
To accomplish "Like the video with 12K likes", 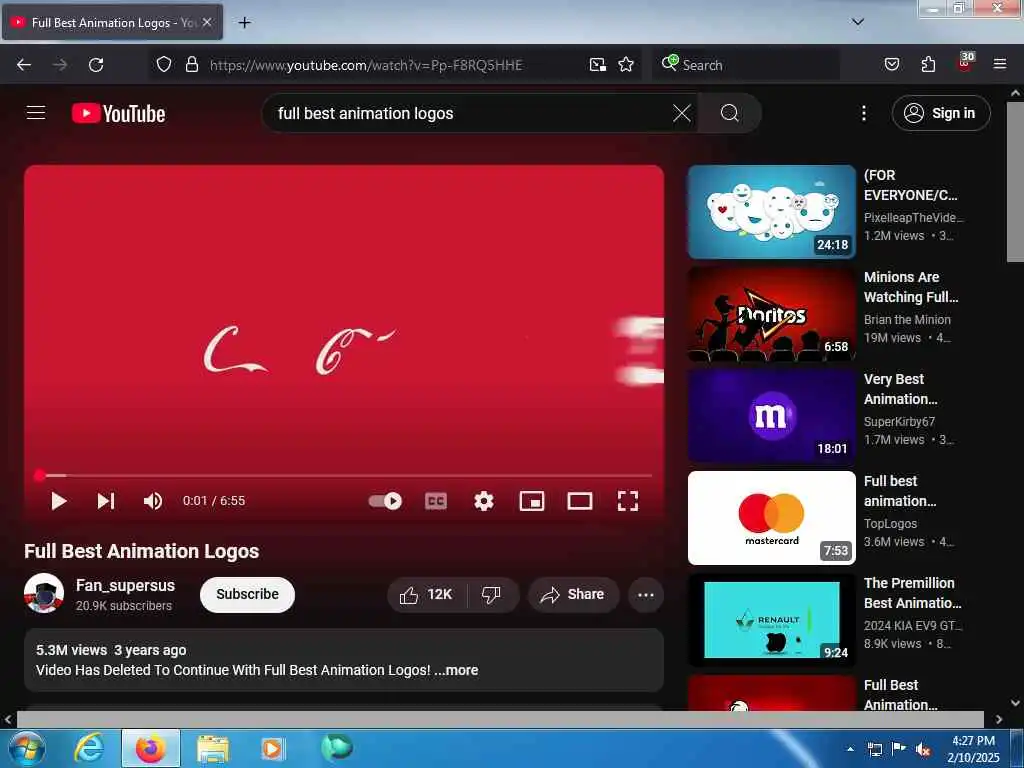I will [x=426, y=594].
